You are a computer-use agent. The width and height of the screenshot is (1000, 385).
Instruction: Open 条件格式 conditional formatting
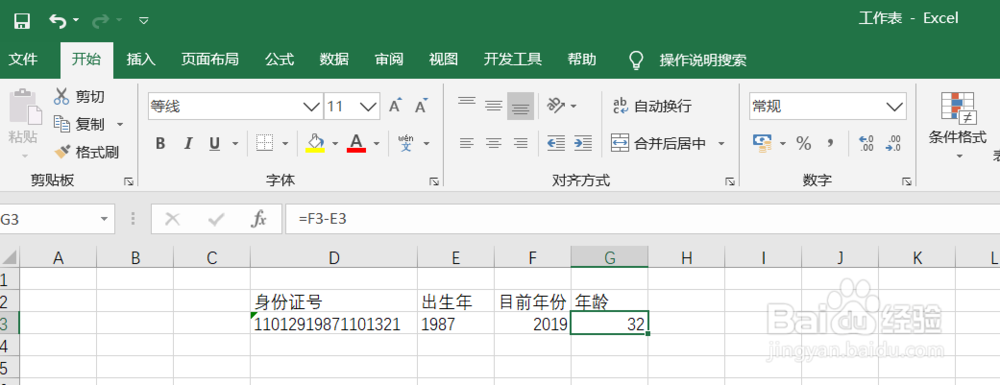click(958, 126)
